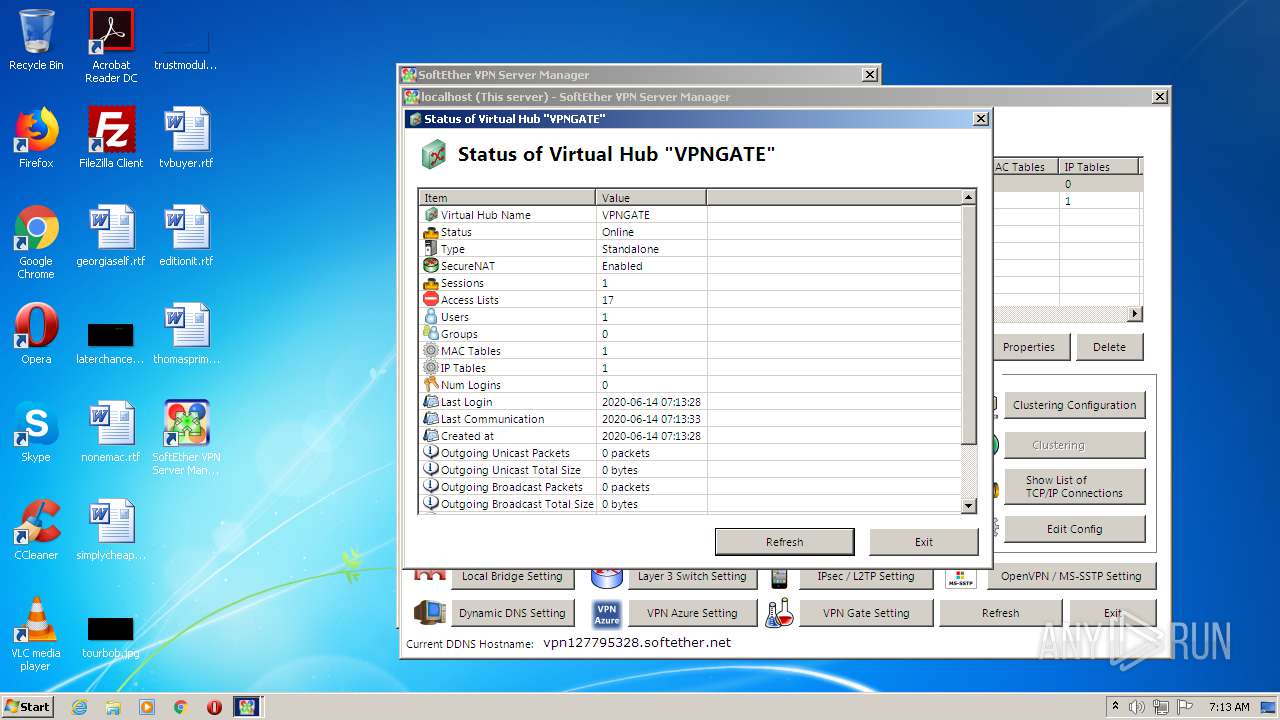The width and height of the screenshot is (1280, 720).
Task: Open tvbuyer.rtf desktop file
Action: pyautogui.click(x=186, y=138)
